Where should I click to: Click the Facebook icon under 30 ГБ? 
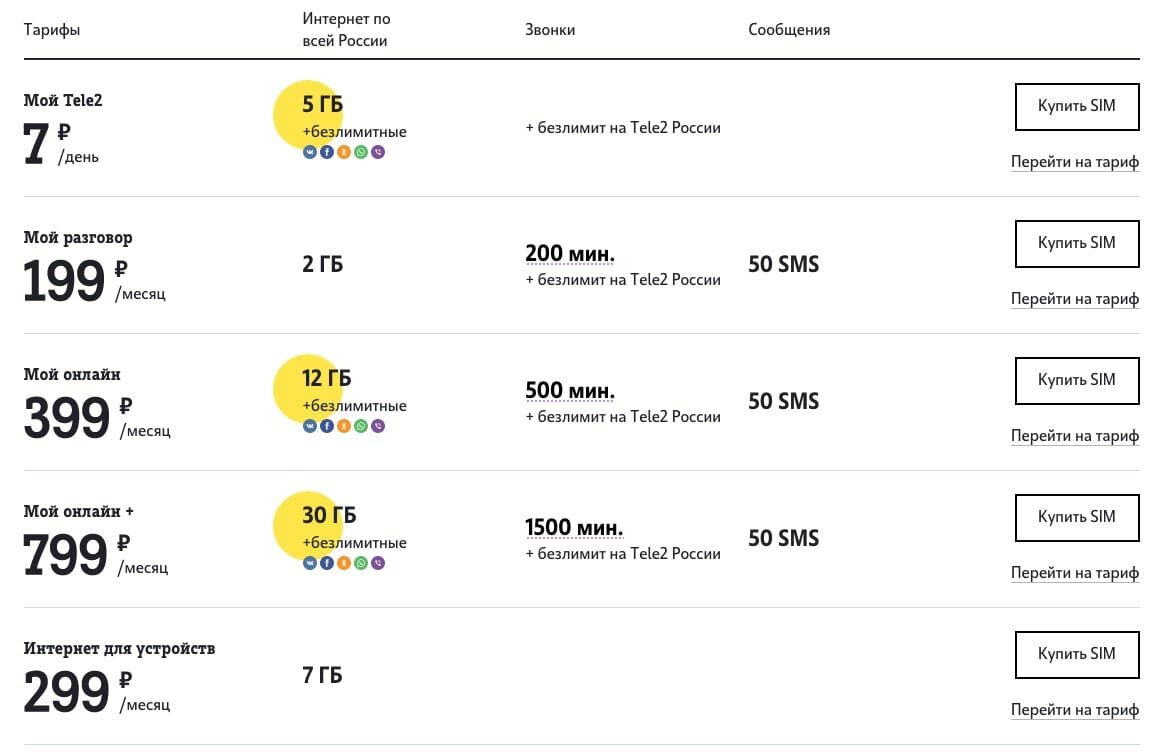click(x=327, y=563)
